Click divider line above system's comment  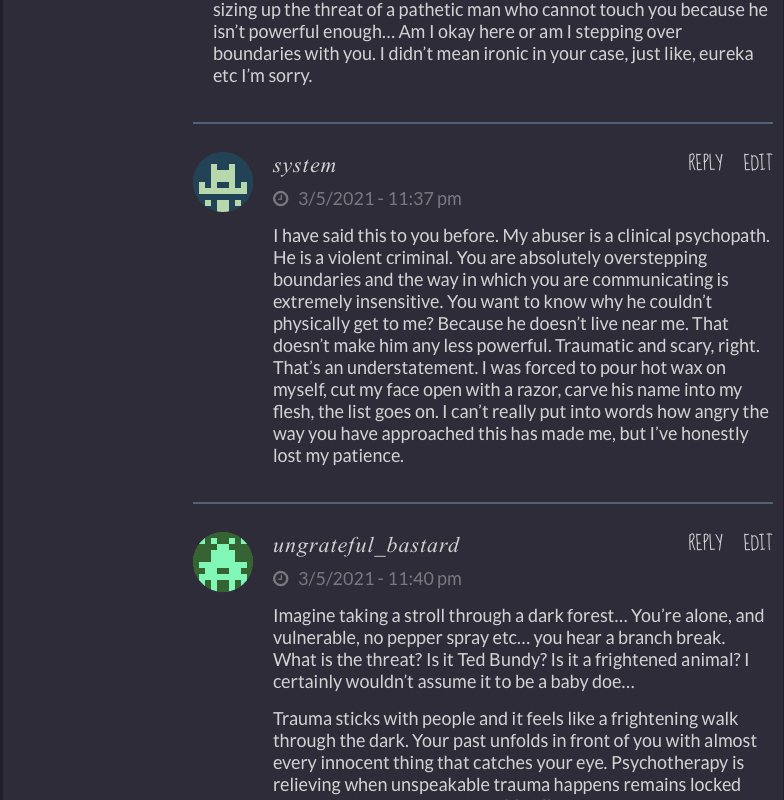482,123
